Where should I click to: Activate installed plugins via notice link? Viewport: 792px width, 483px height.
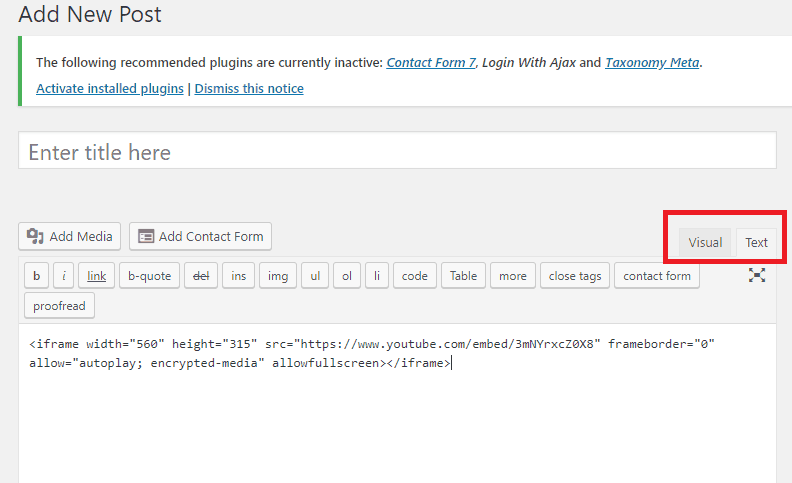pos(110,88)
